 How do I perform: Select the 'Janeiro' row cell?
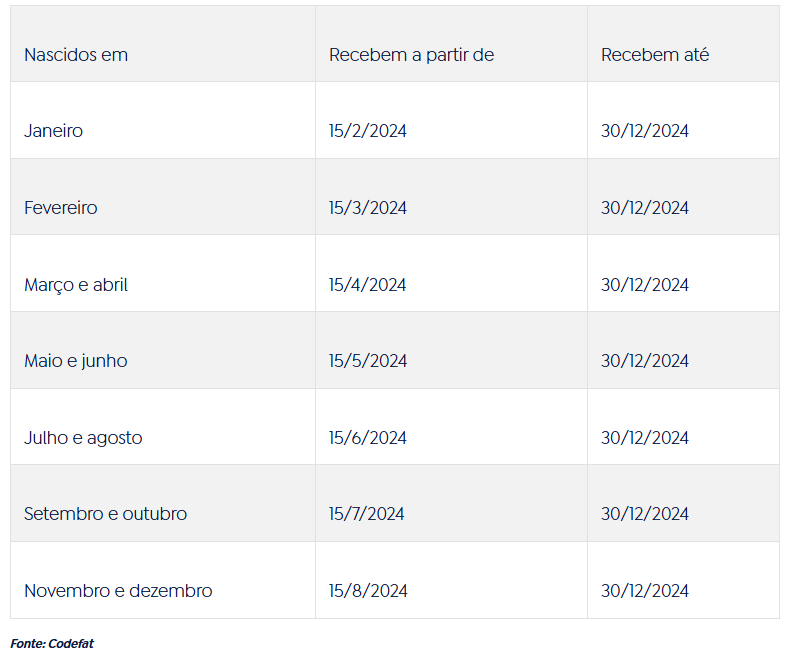[54, 131]
